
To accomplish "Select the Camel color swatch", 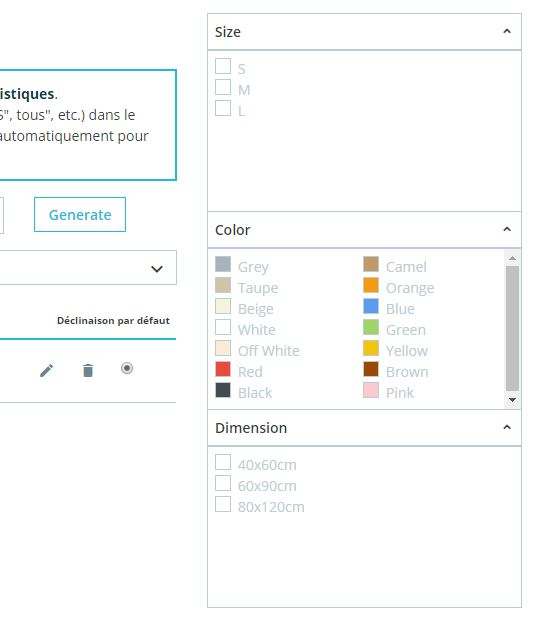I will 371,264.
